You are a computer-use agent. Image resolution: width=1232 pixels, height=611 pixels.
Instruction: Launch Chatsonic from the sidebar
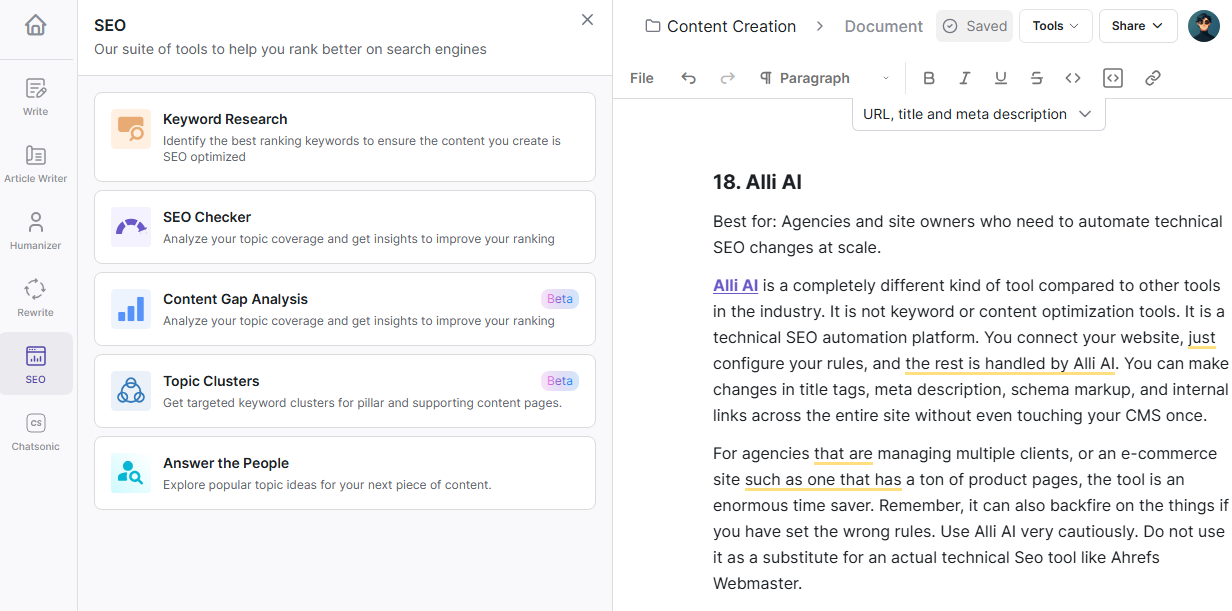click(x=36, y=432)
